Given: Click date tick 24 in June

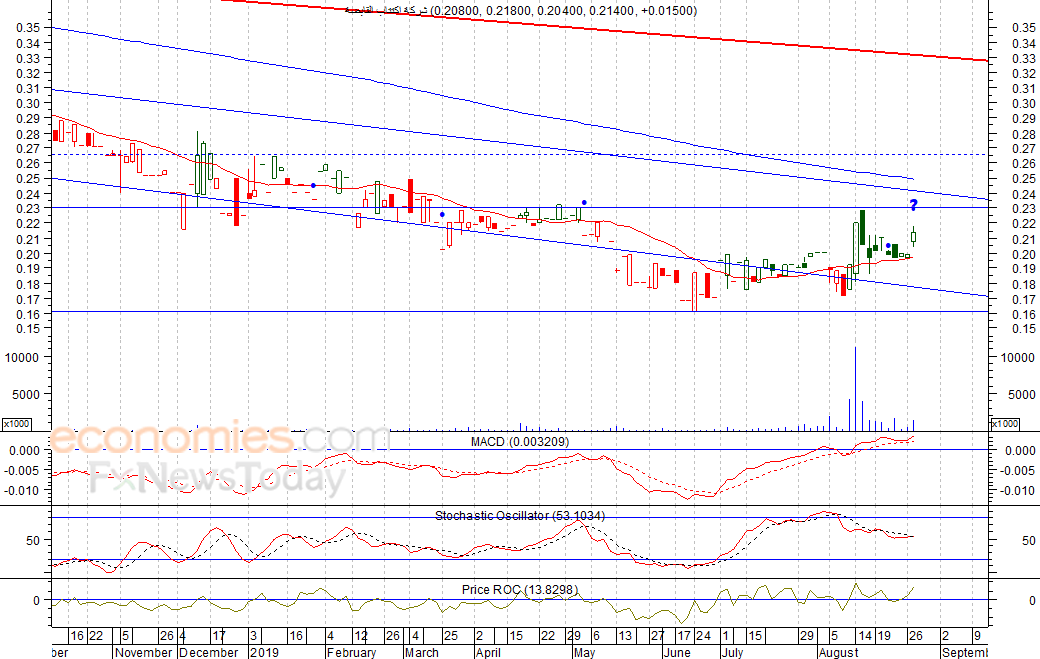Looking at the screenshot, I should [x=703, y=636].
